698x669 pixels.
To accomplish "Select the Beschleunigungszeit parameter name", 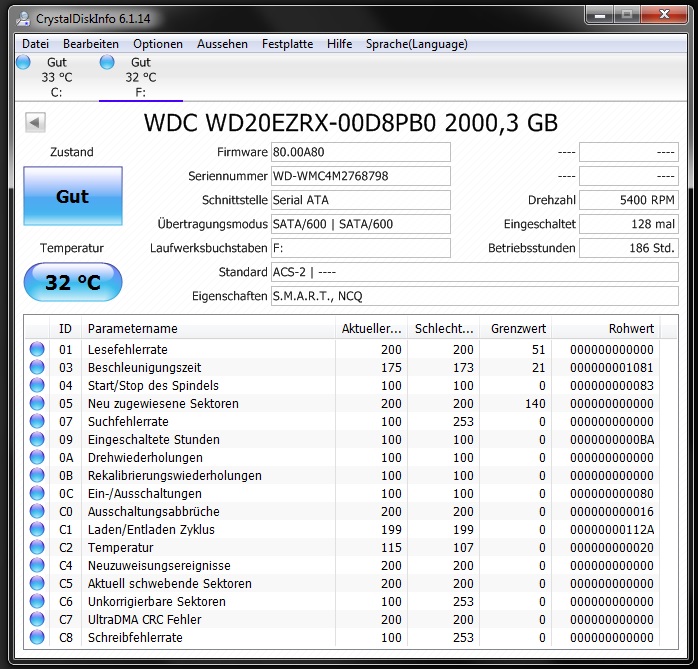I will pos(144,368).
